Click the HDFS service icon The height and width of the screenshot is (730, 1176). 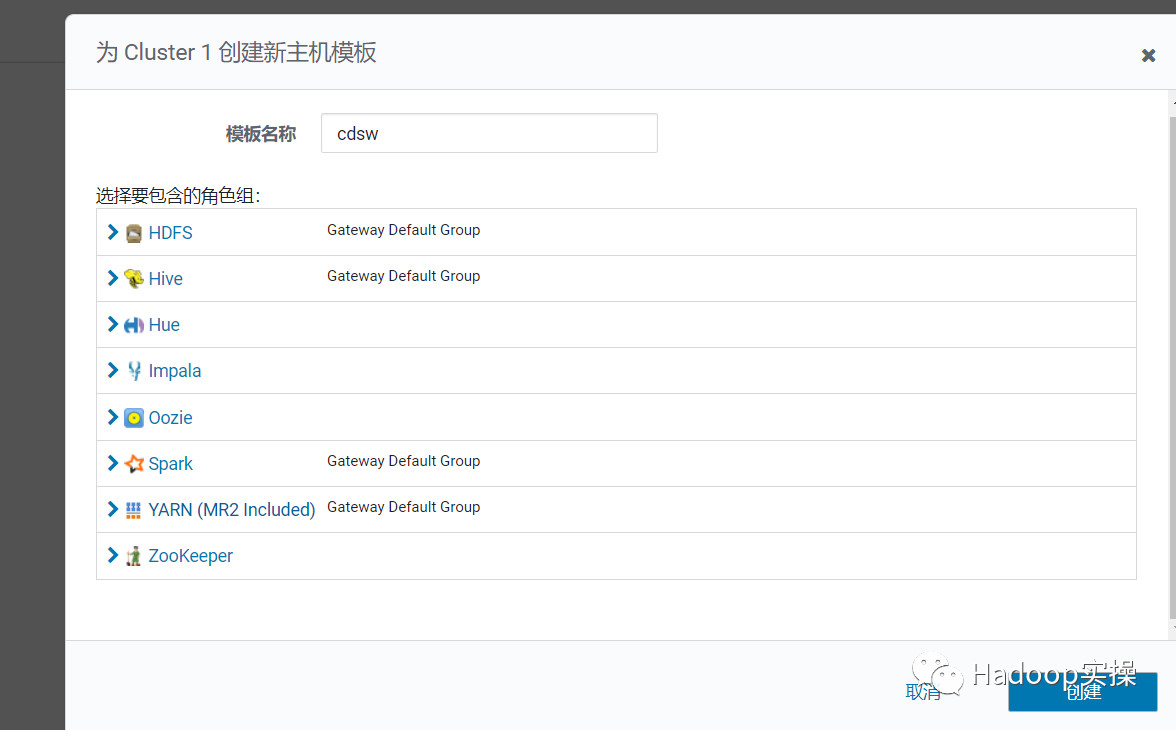(134, 232)
